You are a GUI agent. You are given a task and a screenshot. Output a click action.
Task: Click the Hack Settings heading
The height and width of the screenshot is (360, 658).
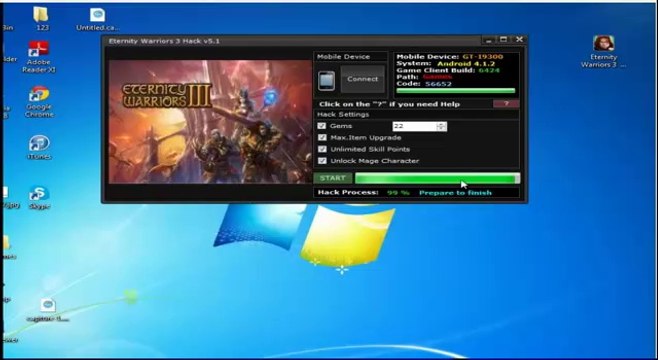[343, 115]
